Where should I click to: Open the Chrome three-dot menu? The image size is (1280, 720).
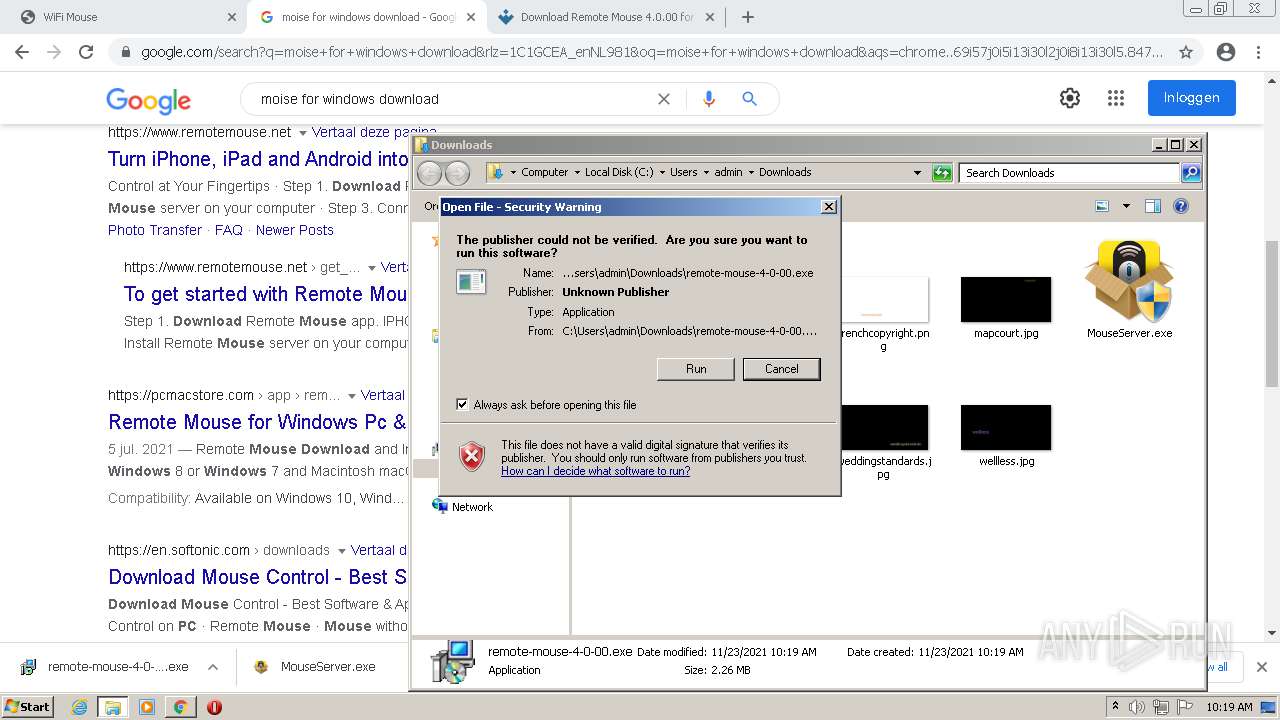(1258, 52)
